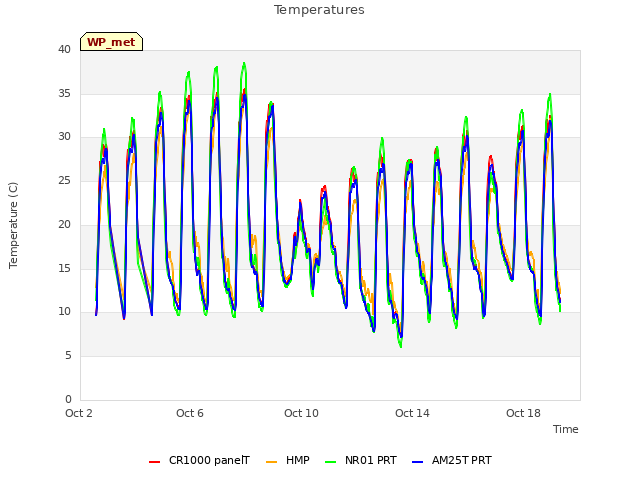Click the 25 y-axis tick label
Viewport: 640px width, 480px height.
coord(64,180)
